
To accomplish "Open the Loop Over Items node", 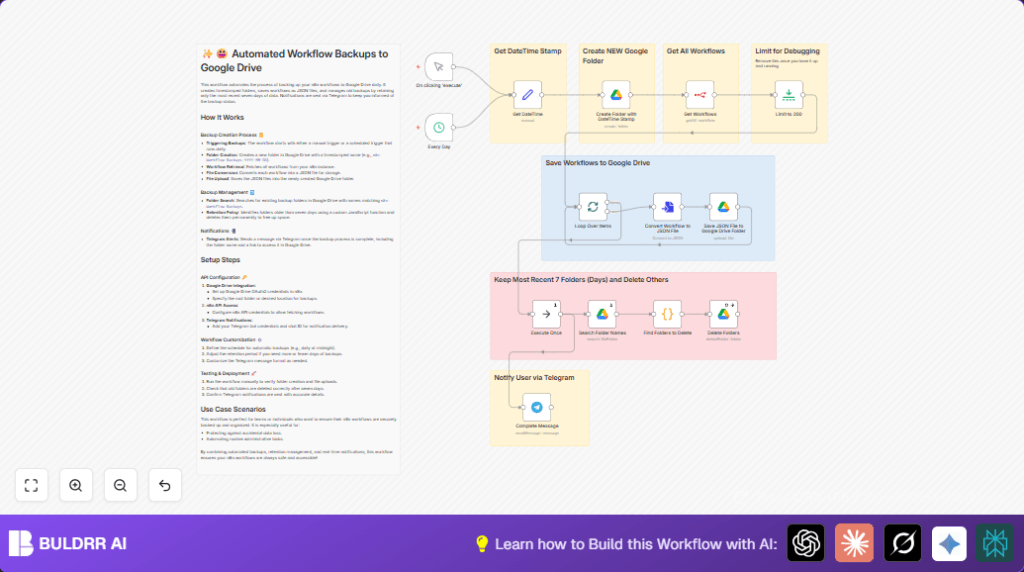I will (x=593, y=207).
